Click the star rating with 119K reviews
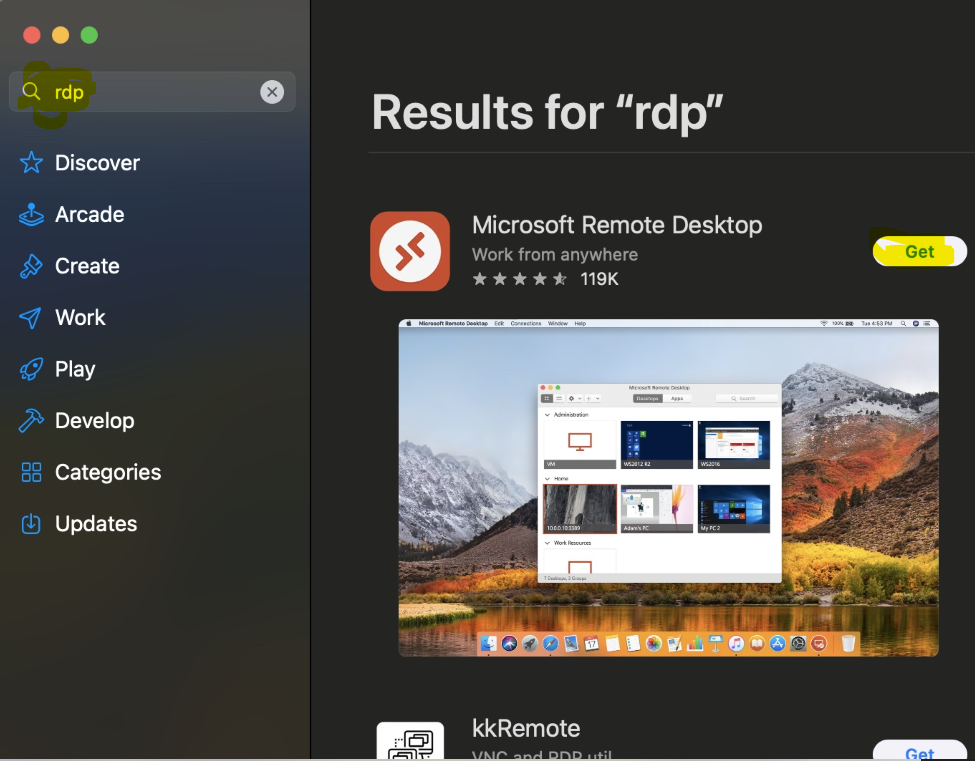Image resolution: width=975 pixels, height=761 pixels. 545,279
